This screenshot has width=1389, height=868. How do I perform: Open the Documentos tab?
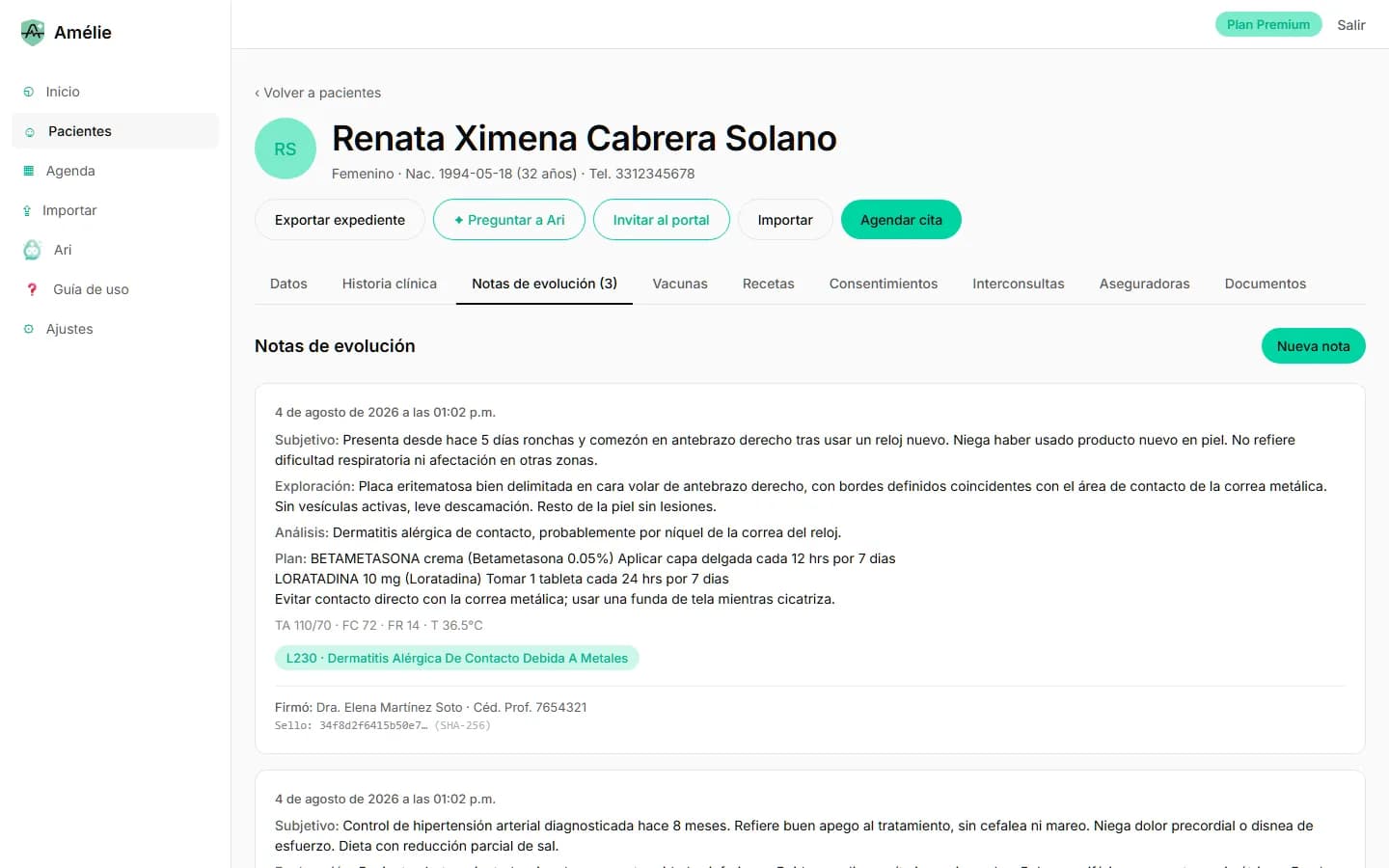point(1266,284)
